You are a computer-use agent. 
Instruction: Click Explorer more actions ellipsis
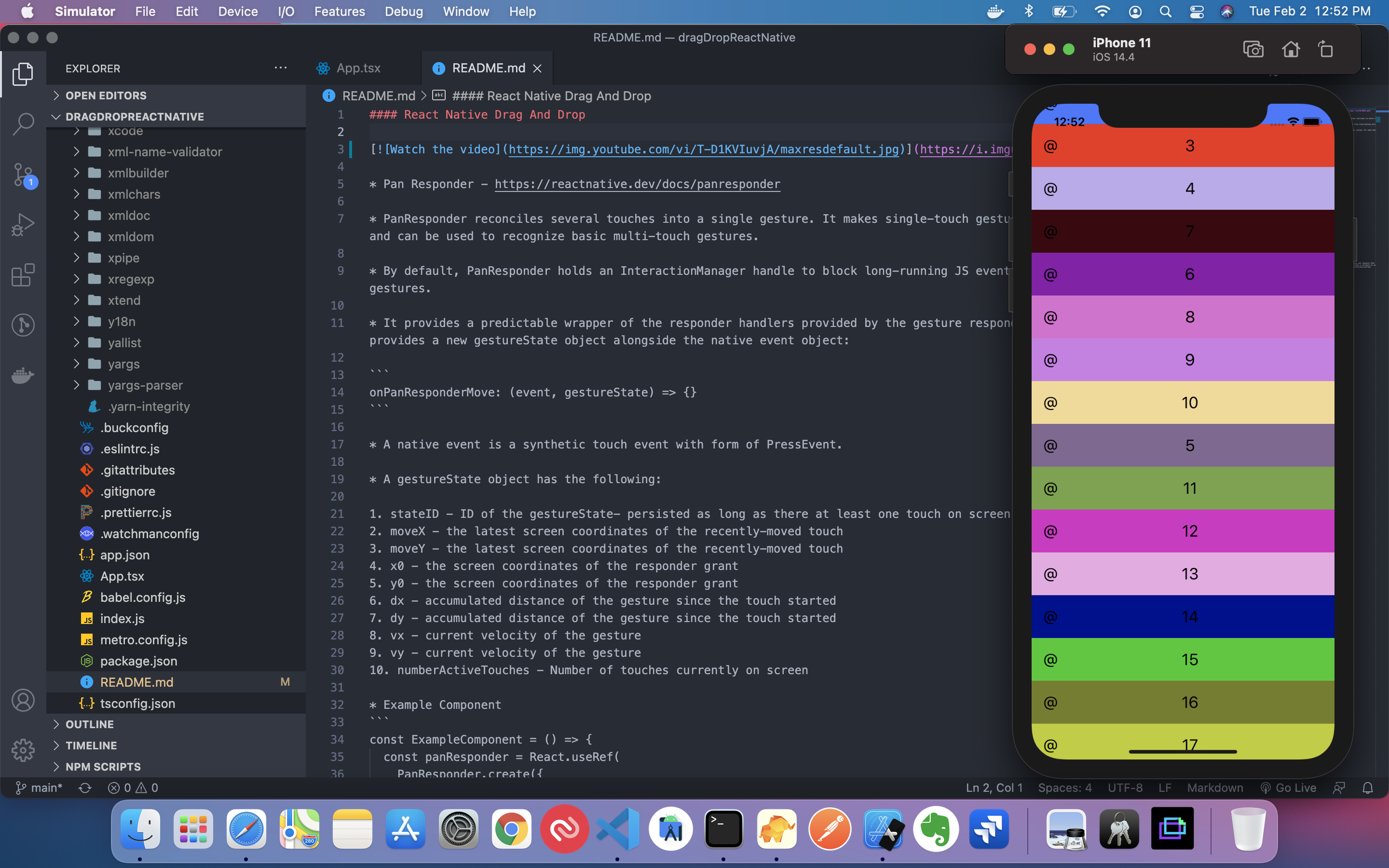[x=280, y=68]
